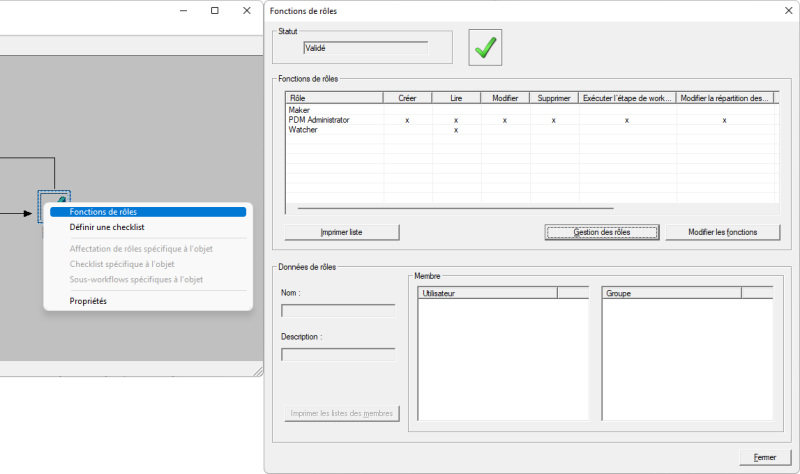This screenshot has width=800, height=474.
Task: Open Gestion des rôles
Action: pyautogui.click(x=602, y=232)
